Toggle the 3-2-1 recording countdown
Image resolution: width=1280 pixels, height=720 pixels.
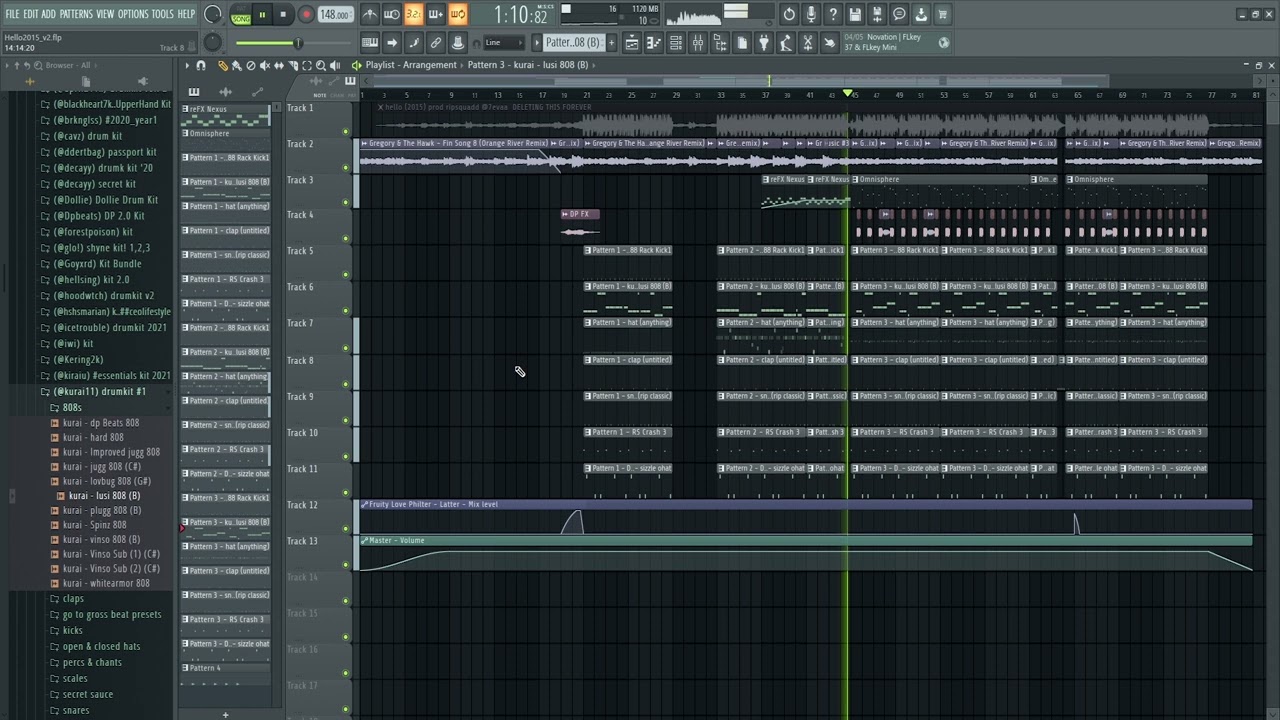tap(413, 14)
